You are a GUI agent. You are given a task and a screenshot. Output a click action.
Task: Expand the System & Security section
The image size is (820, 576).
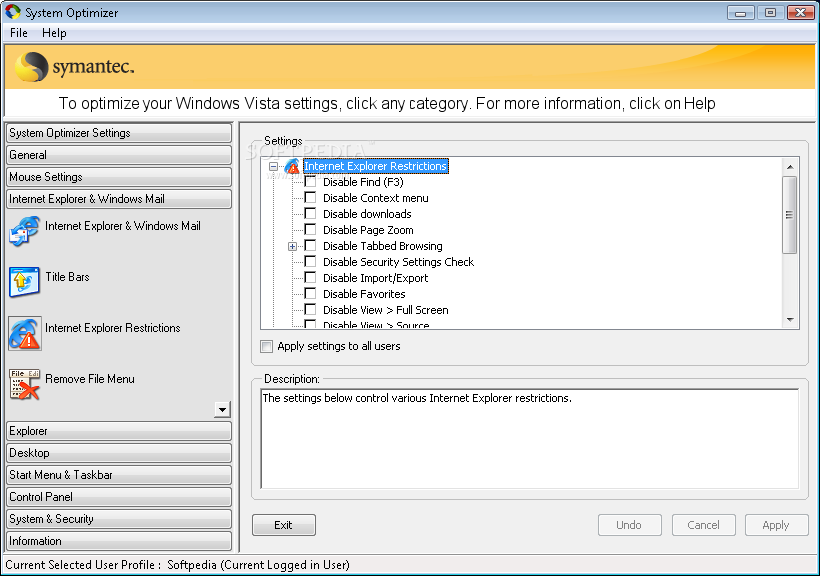119,519
